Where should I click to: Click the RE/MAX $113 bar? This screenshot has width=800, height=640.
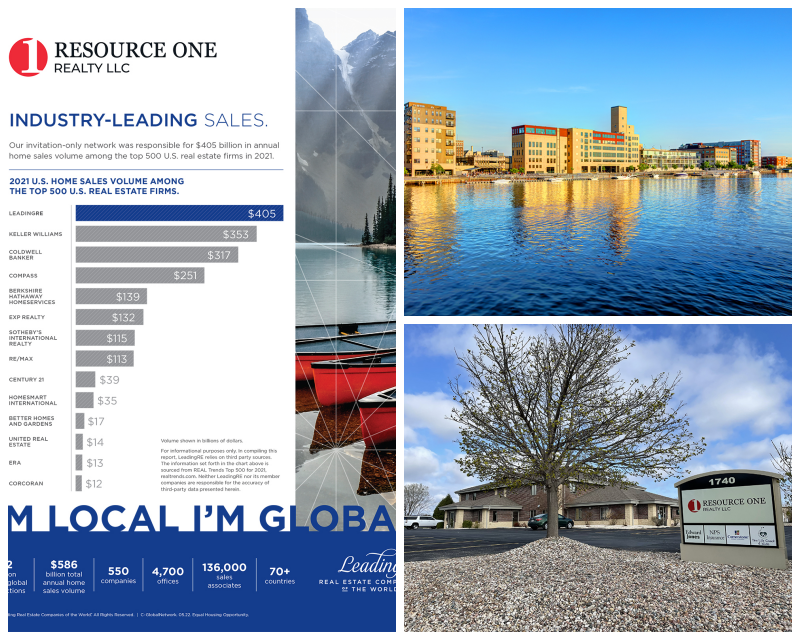(x=105, y=359)
